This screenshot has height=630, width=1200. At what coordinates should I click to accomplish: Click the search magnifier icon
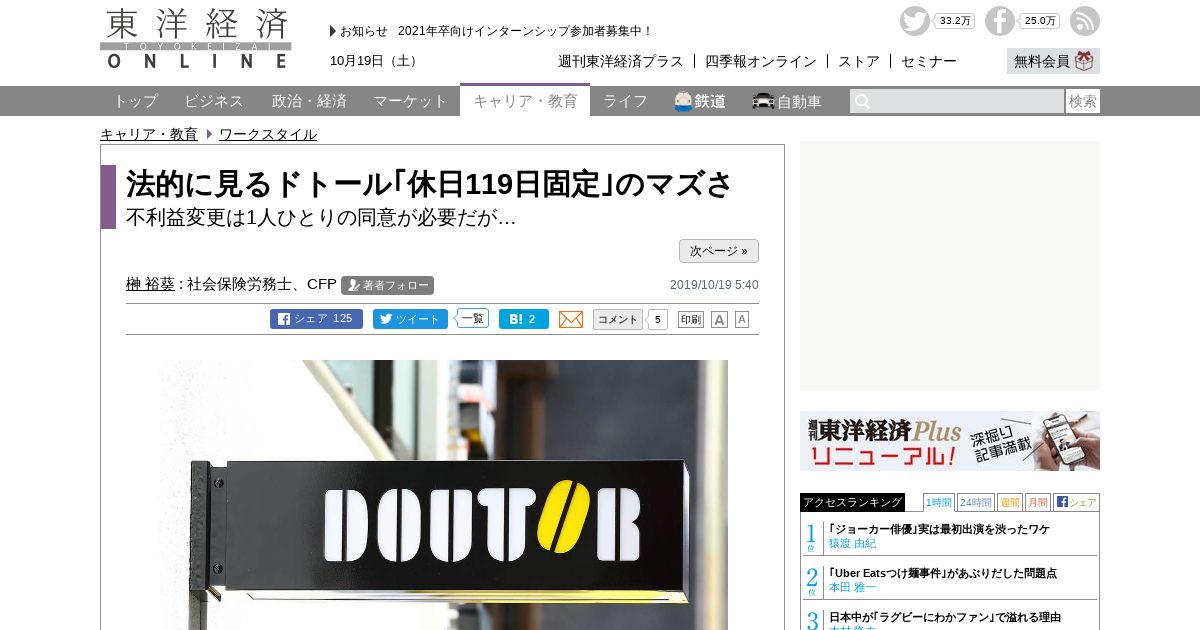pyautogui.click(x=862, y=101)
